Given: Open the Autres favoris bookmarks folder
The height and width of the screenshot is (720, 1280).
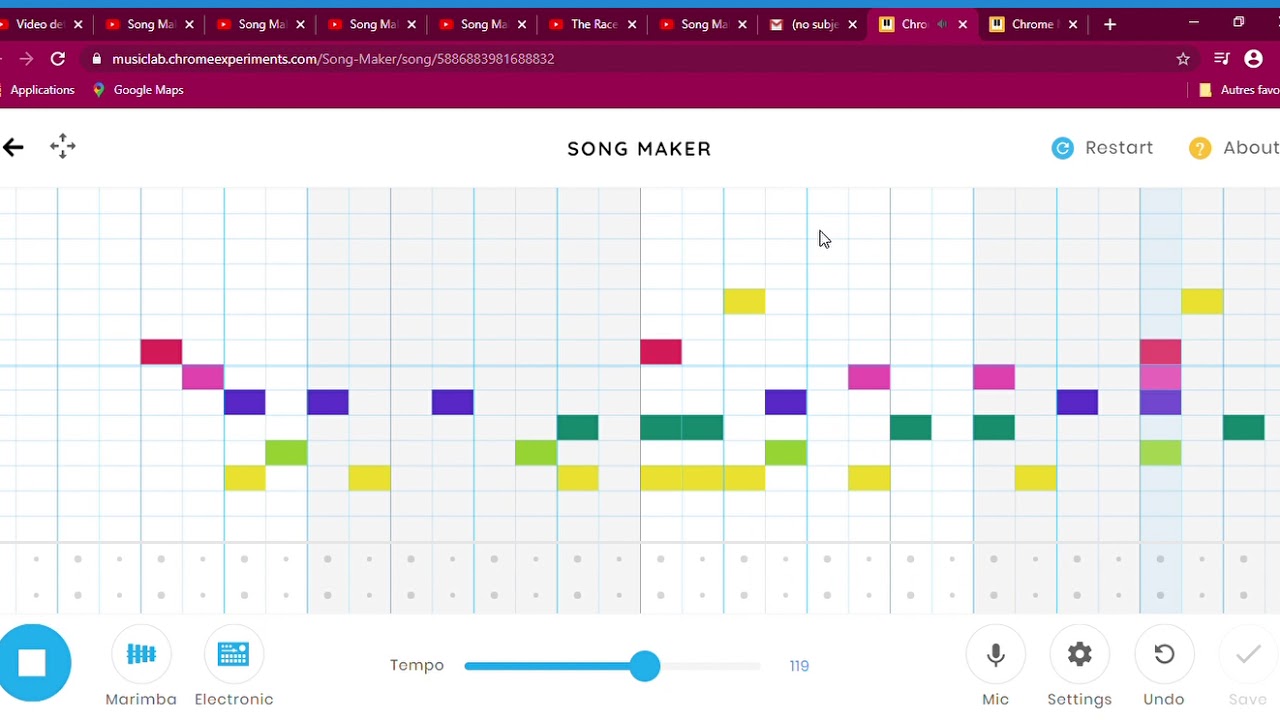Looking at the screenshot, I should [x=1239, y=90].
